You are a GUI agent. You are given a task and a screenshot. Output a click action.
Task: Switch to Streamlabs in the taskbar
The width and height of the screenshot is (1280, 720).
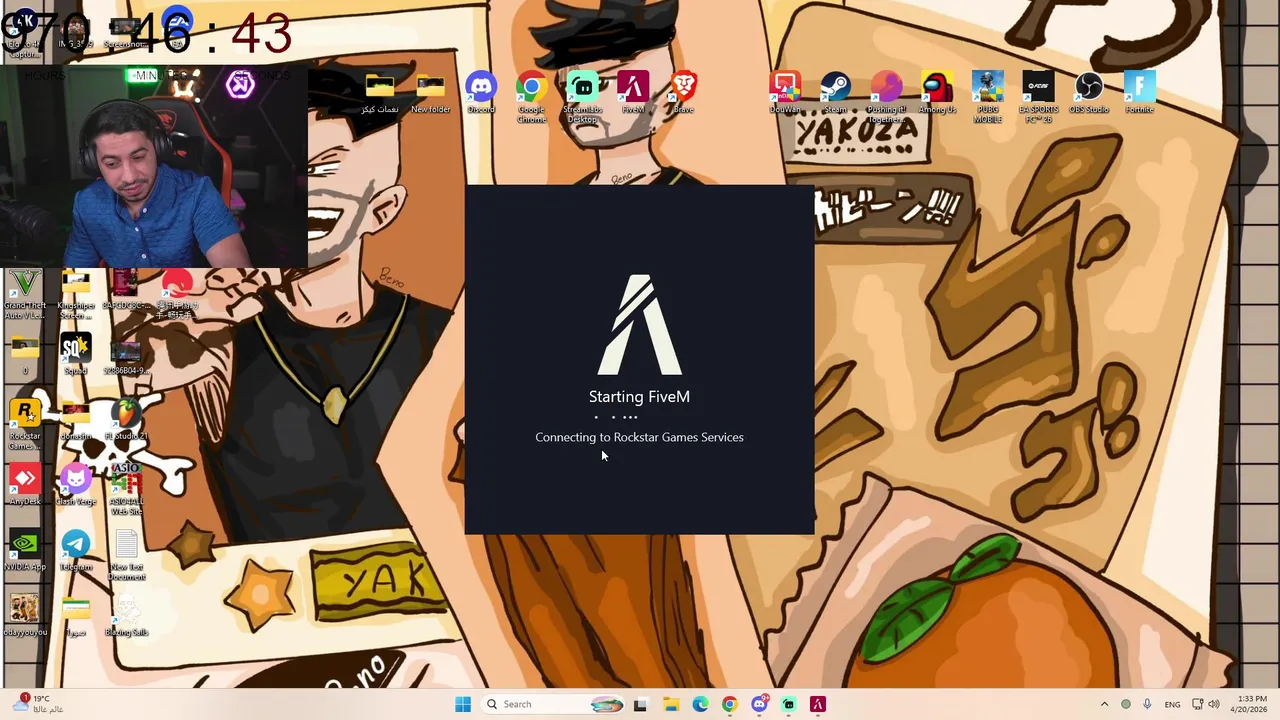788,704
